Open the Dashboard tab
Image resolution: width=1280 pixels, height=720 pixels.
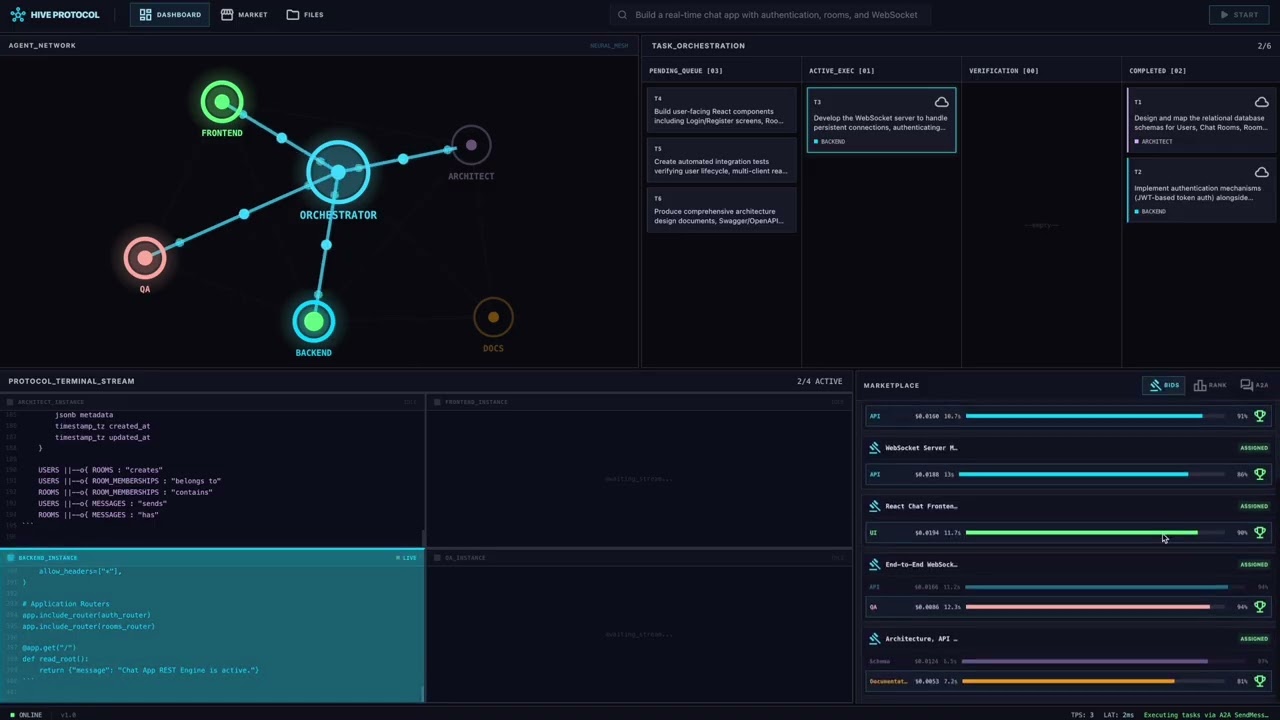(170, 15)
